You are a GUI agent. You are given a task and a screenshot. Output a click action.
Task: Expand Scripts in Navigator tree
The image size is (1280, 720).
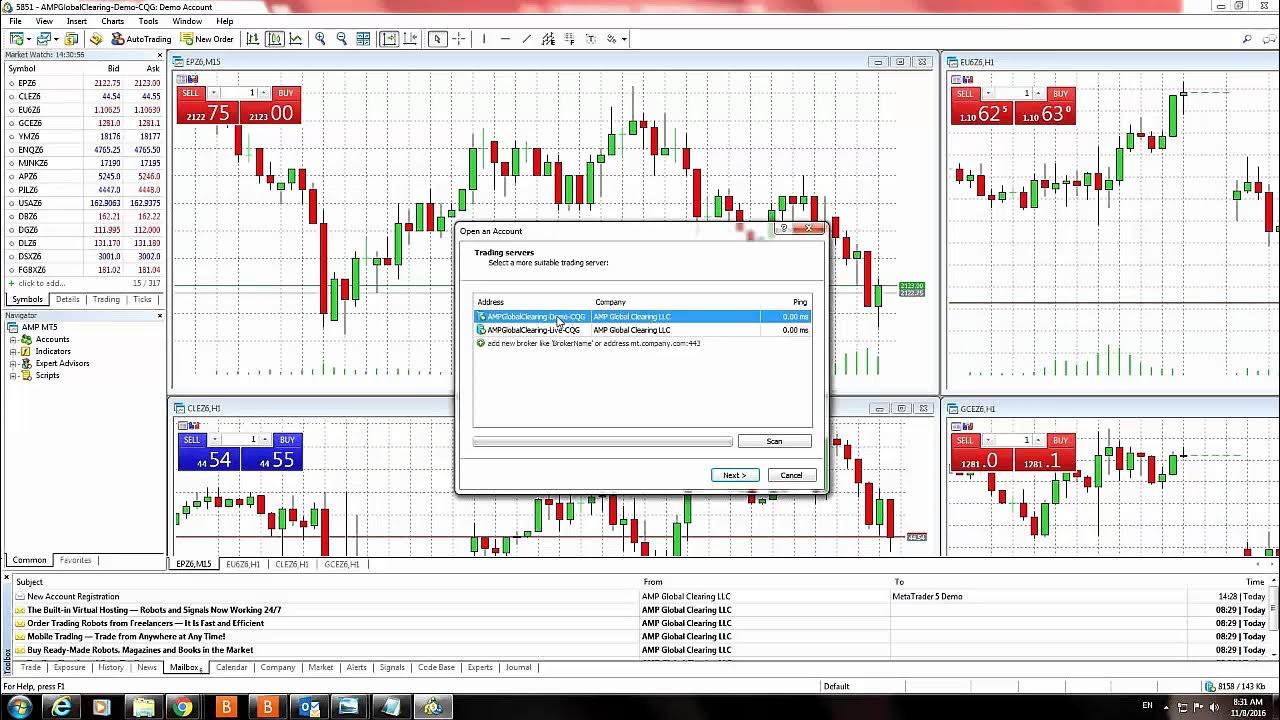click(14, 375)
